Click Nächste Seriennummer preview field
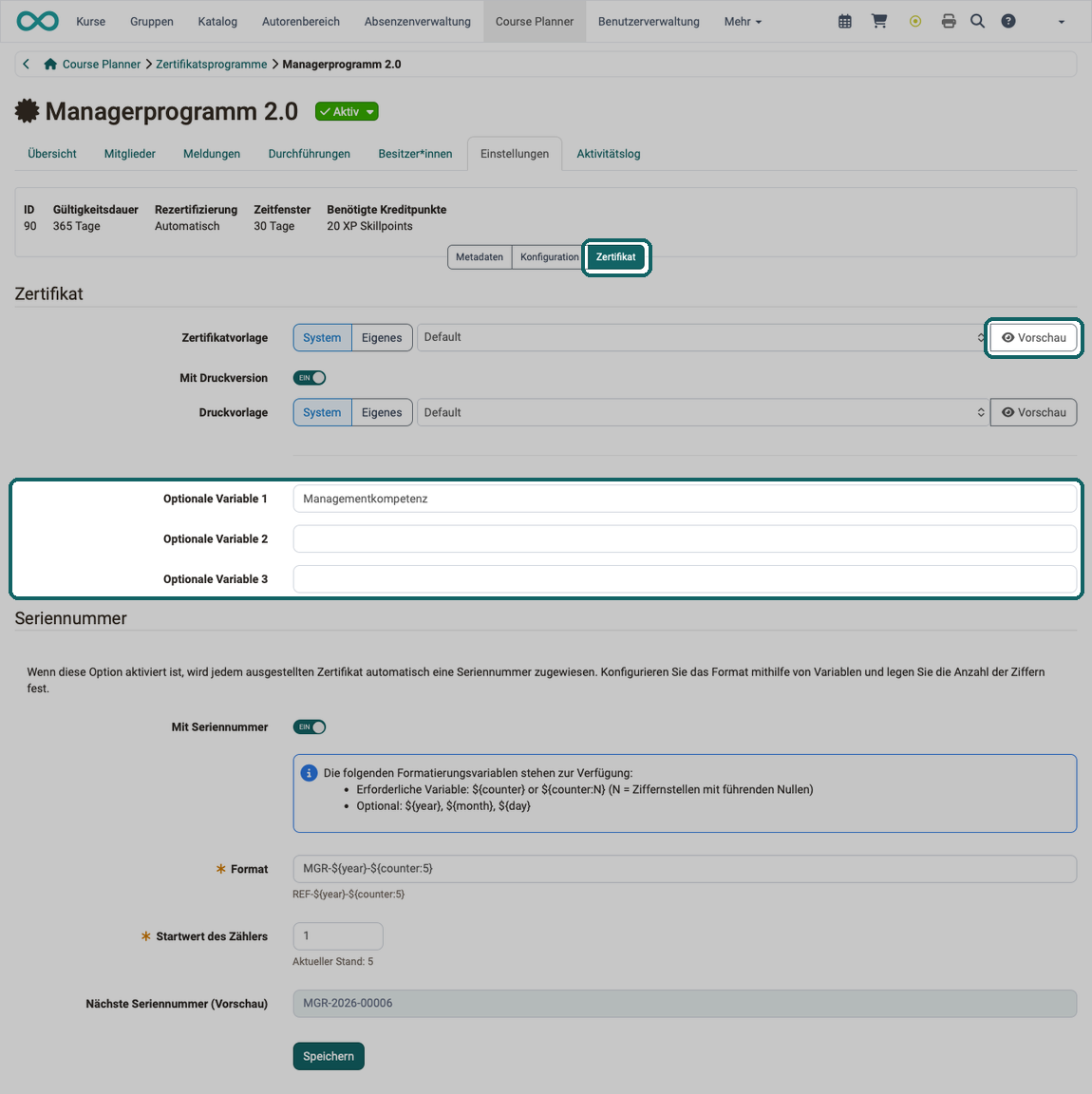The width and height of the screenshot is (1092, 1094). [685, 1003]
